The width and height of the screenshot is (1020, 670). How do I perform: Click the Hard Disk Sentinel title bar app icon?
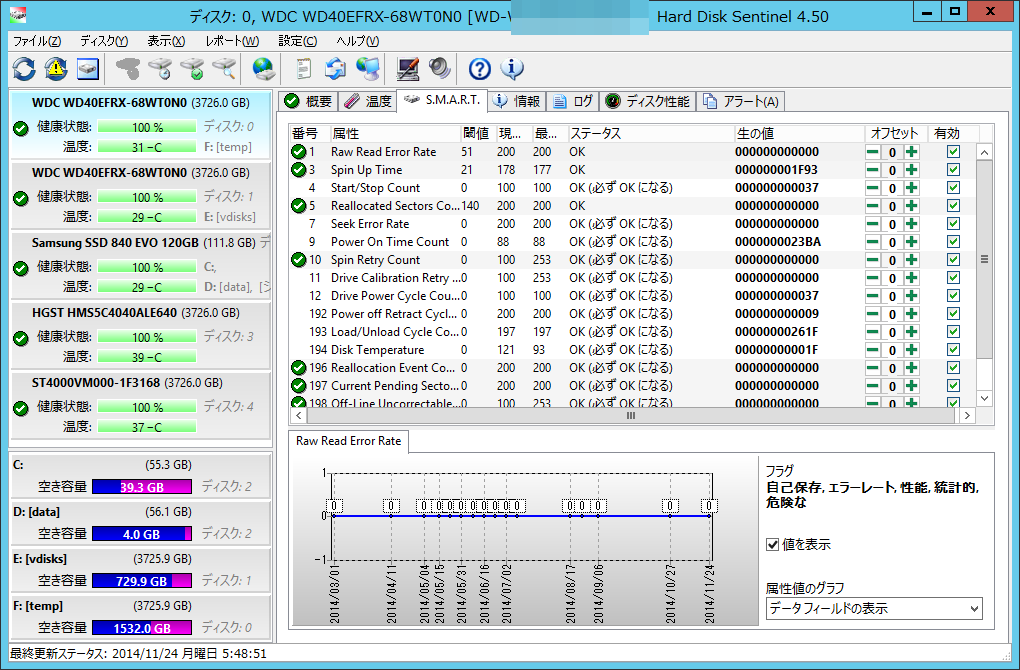click(18, 14)
